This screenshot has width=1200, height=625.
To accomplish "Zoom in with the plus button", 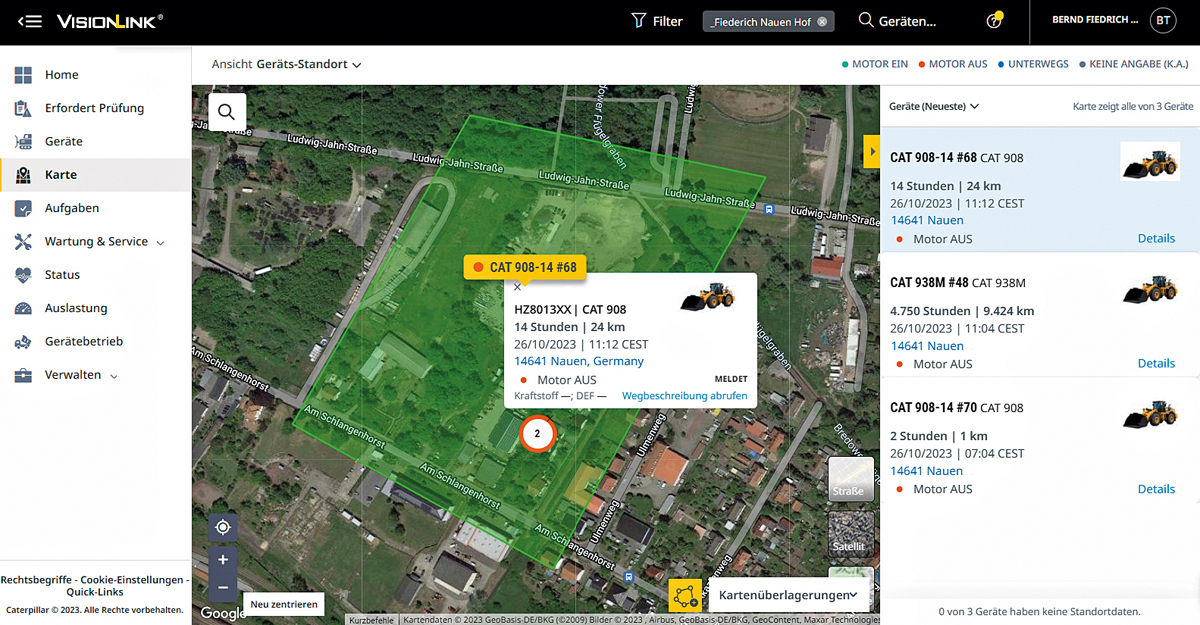I will (x=223, y=560).
